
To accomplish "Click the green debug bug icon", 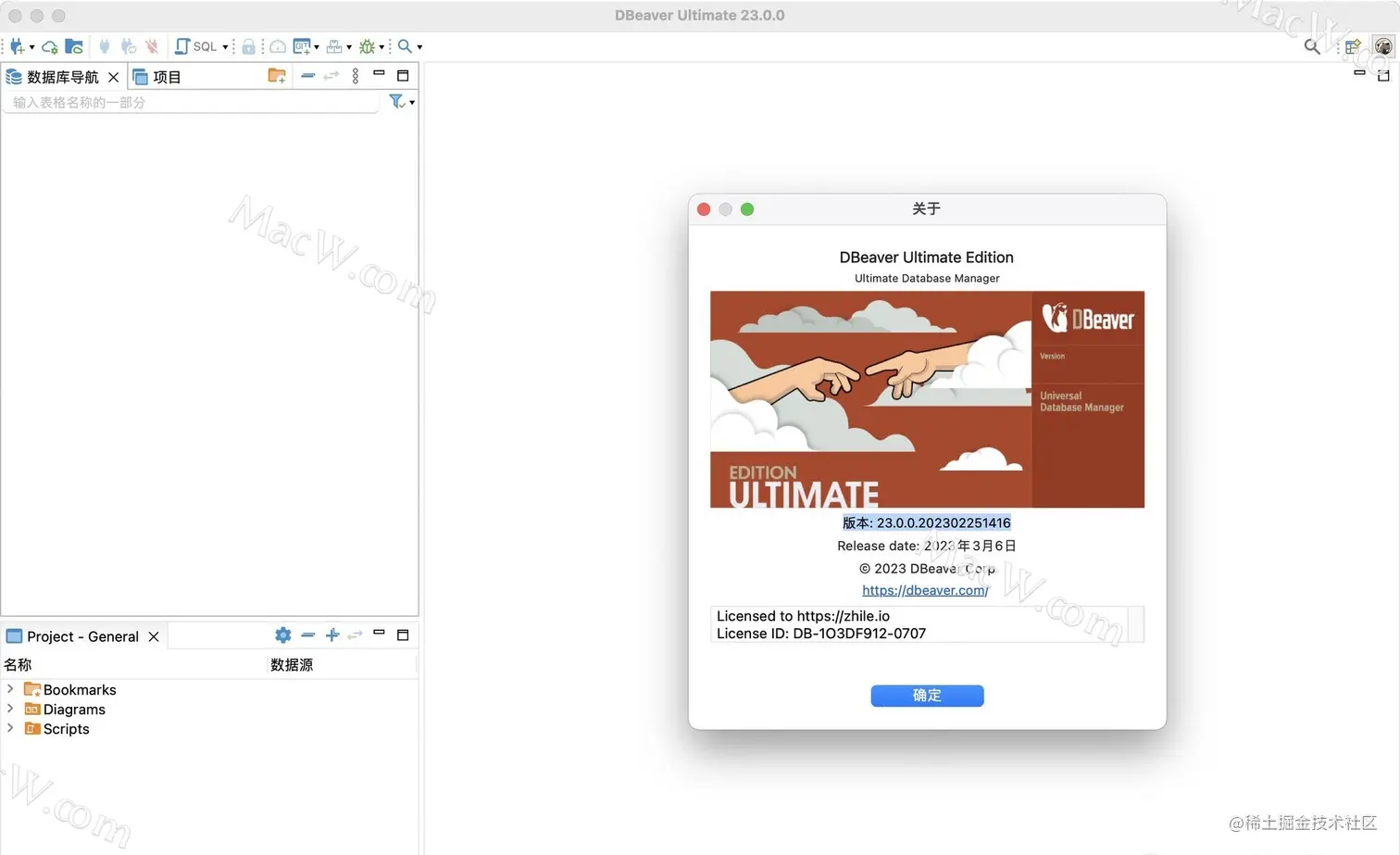I will point(367,46).
